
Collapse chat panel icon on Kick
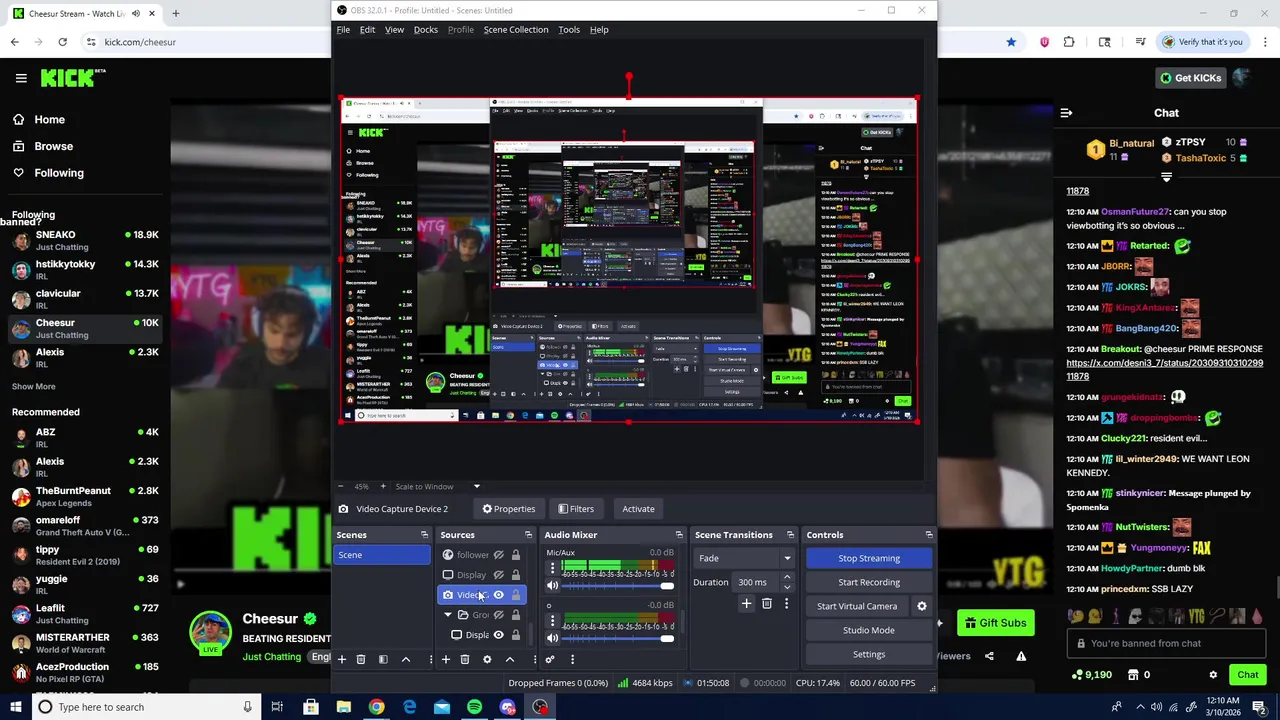(x=1066, y=113)
